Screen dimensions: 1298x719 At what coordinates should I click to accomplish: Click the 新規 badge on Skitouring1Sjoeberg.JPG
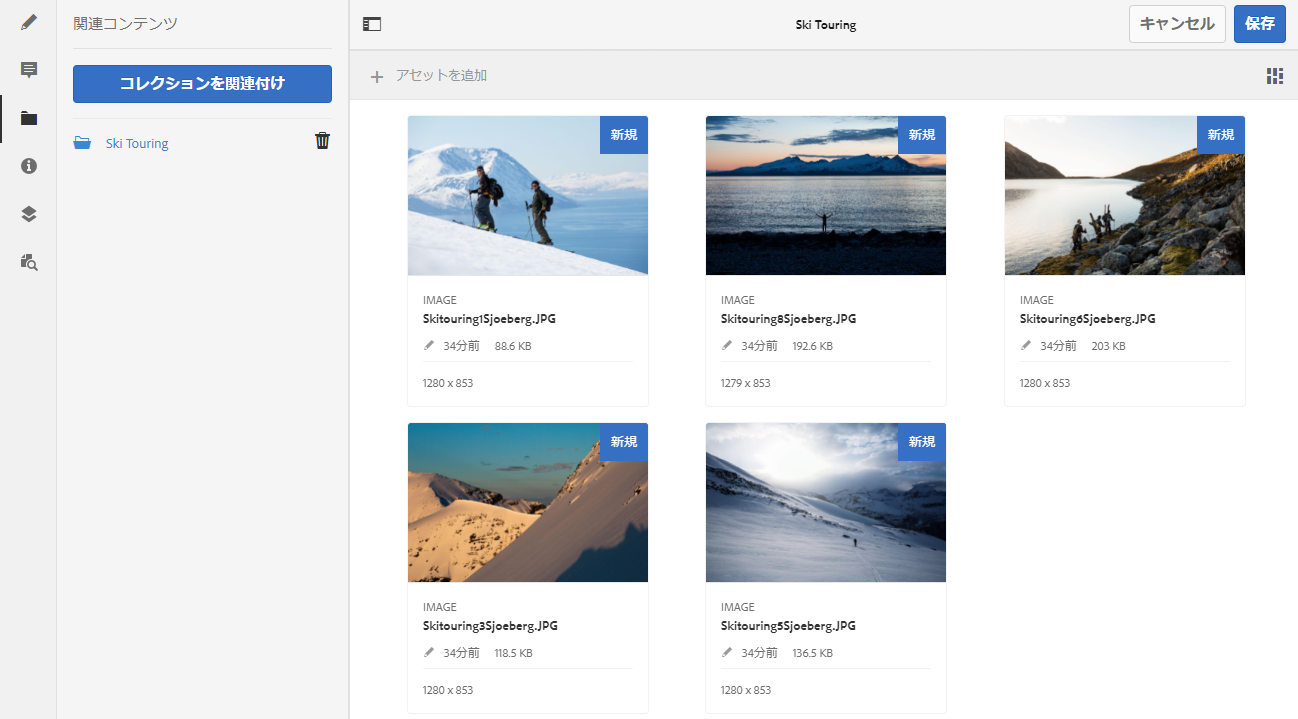[x=624, y=135]
